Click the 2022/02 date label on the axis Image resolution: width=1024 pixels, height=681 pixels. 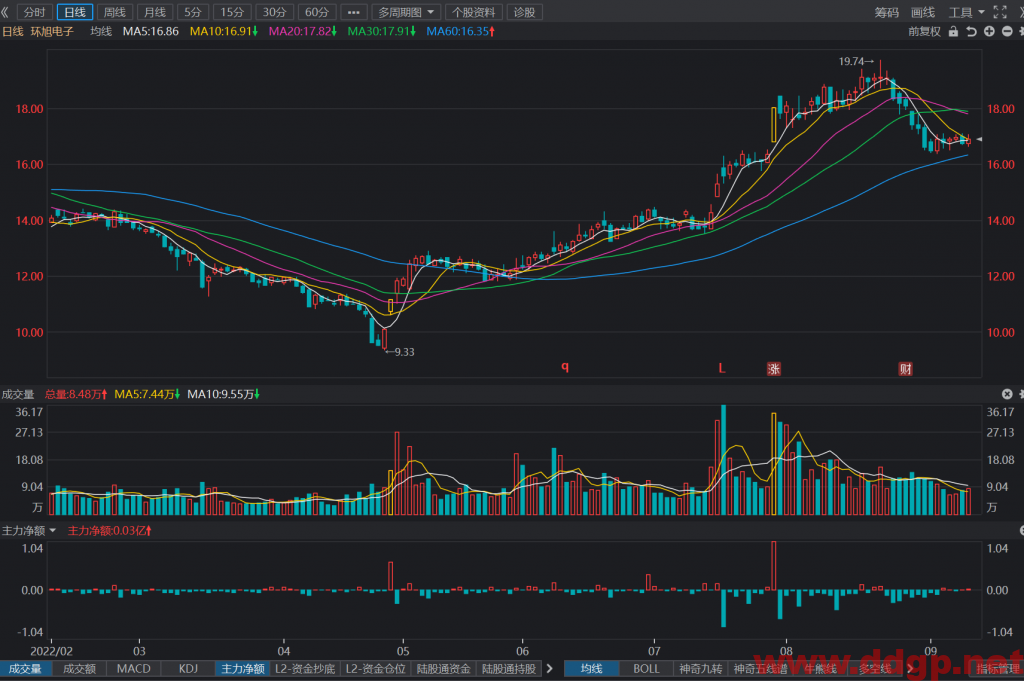point(52,651)
